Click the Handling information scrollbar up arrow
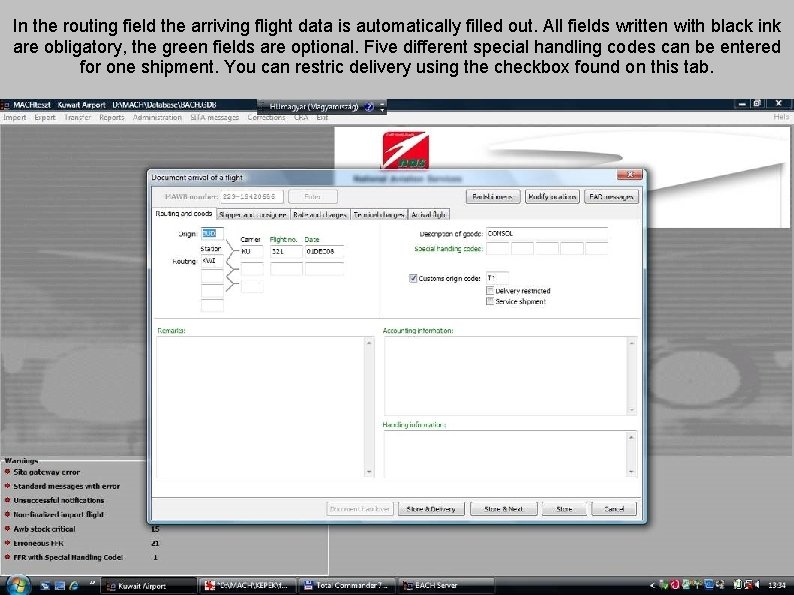794x595 pixels. [631, 437]
